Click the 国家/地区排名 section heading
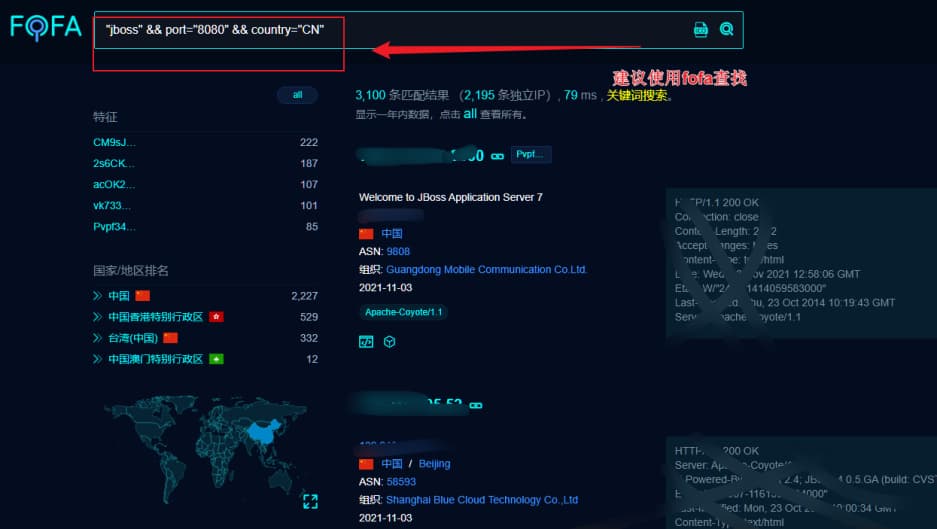 (131, 271)
